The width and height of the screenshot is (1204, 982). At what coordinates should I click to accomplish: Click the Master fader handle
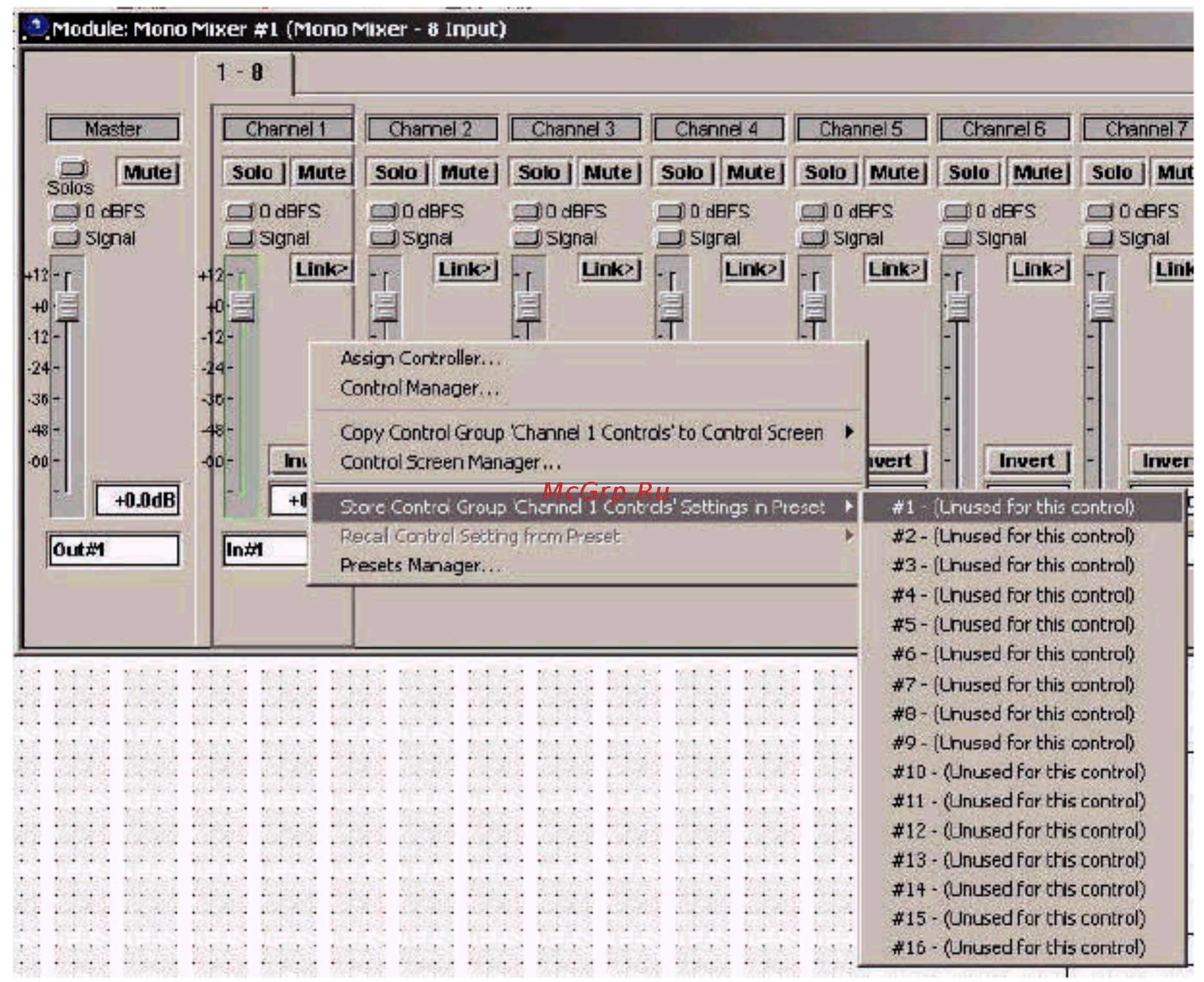(x=68, y=305)
